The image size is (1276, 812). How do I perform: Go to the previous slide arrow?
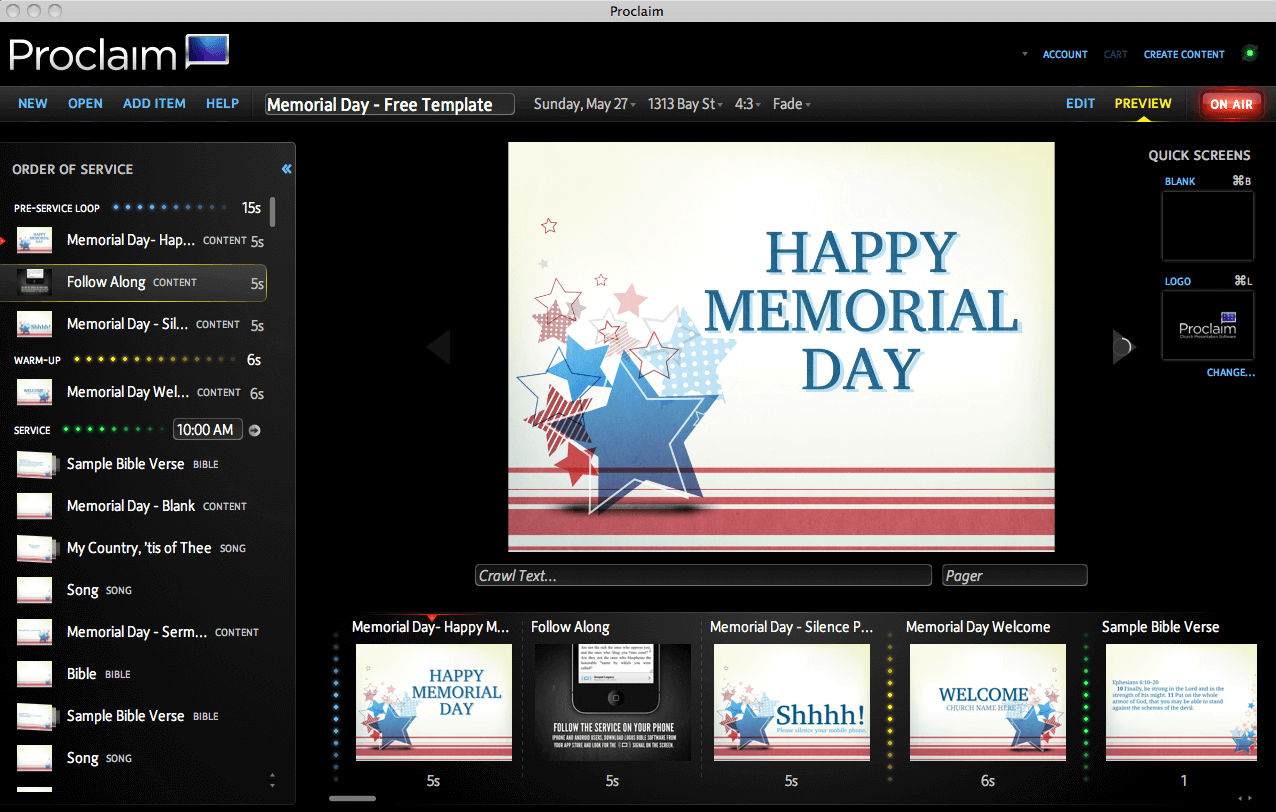coord(439,347)
